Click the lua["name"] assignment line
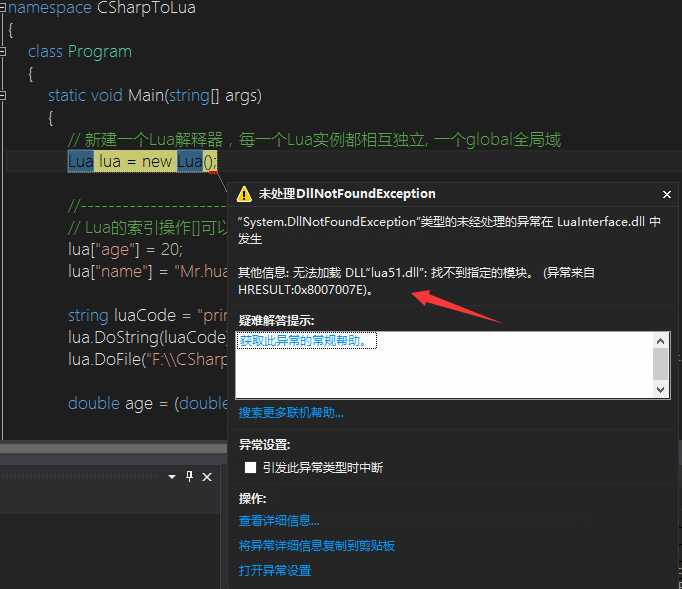The height and width of the screenshot is (589, 682). pos(148,271)
